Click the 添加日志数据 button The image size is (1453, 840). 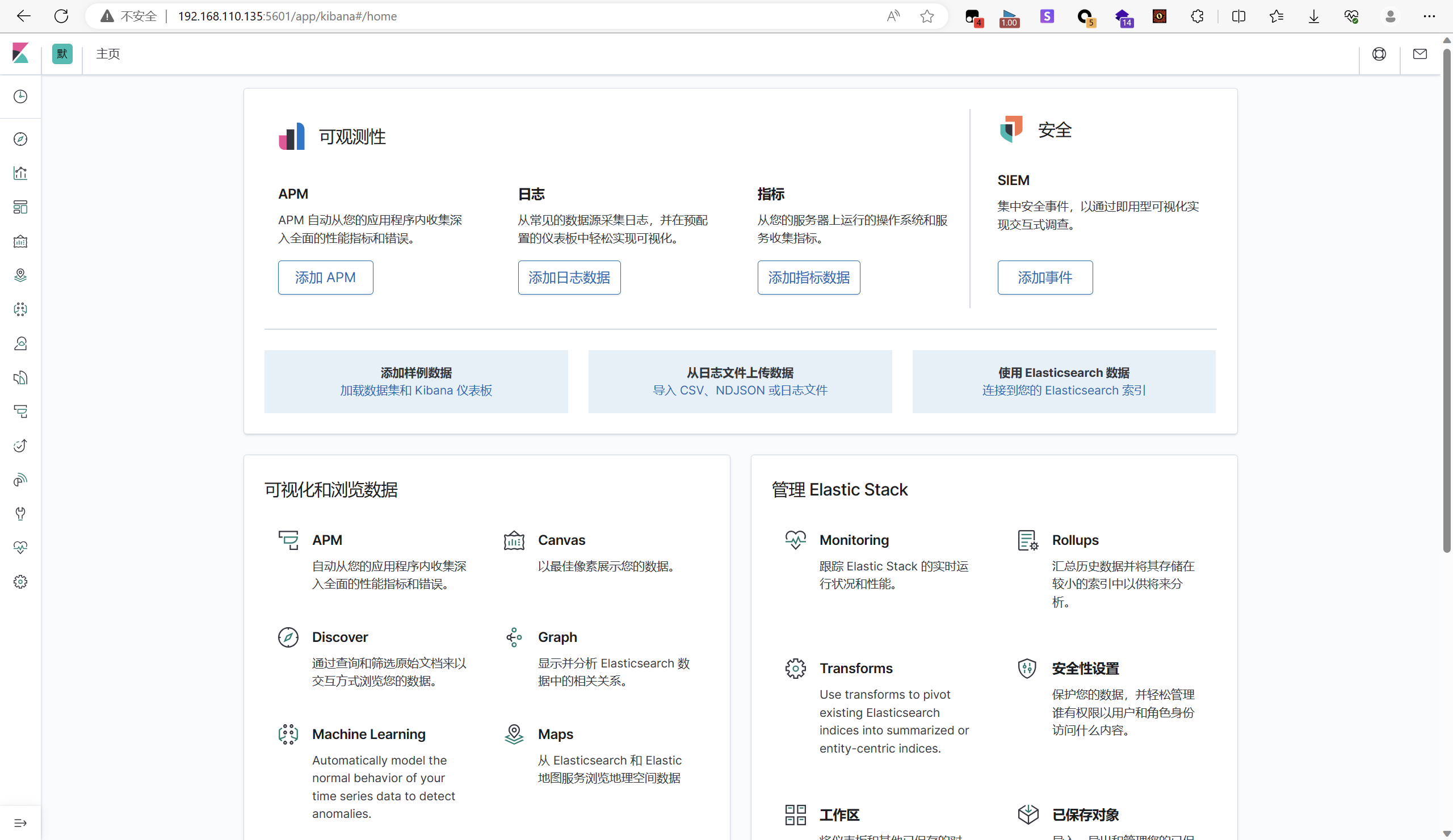(x=569, y=278)
